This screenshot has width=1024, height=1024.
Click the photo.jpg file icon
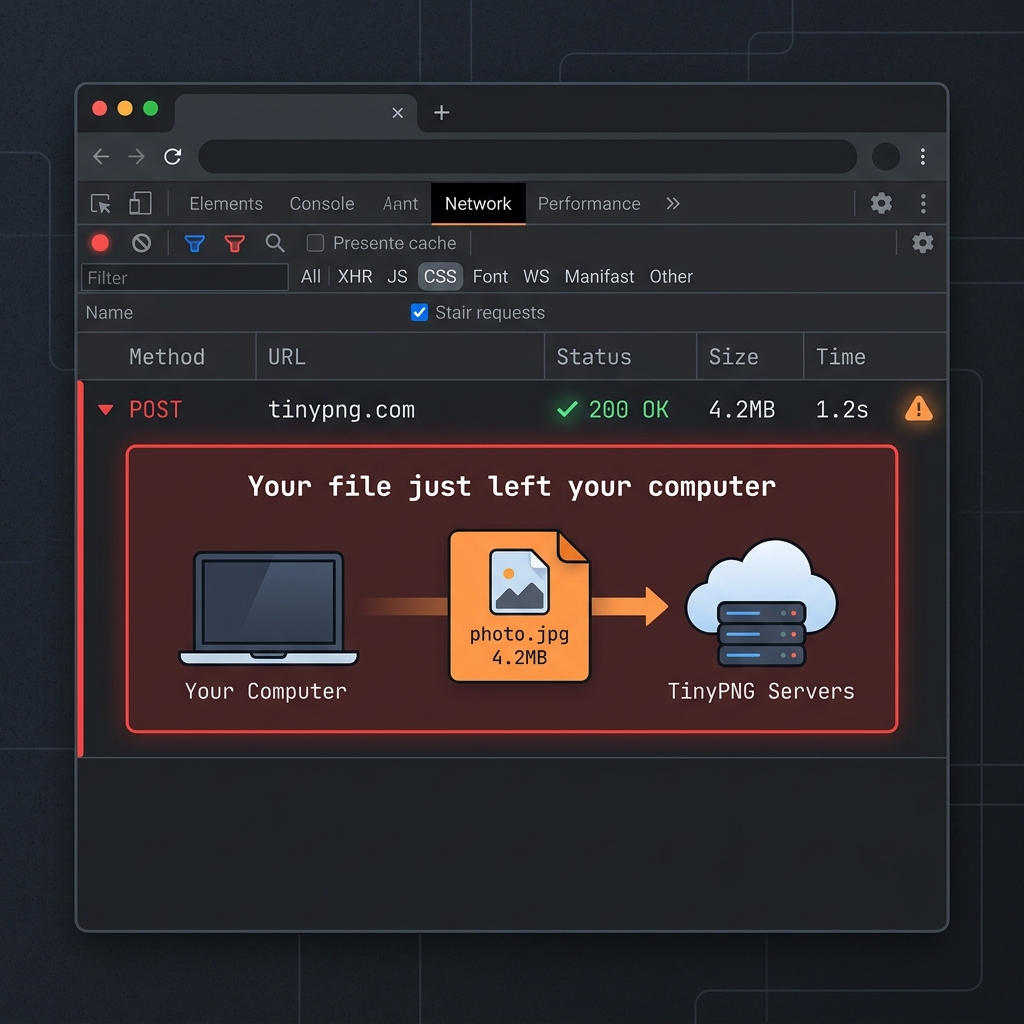(x=519, y=606)
